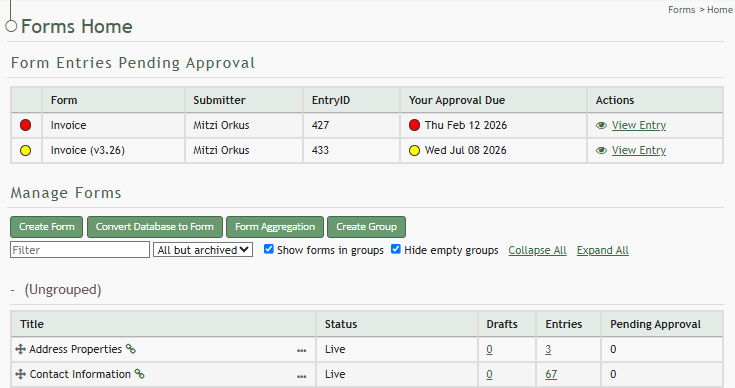Click Expand All link
This screenshot has height=388, width=735.
[x=602, y=250]
